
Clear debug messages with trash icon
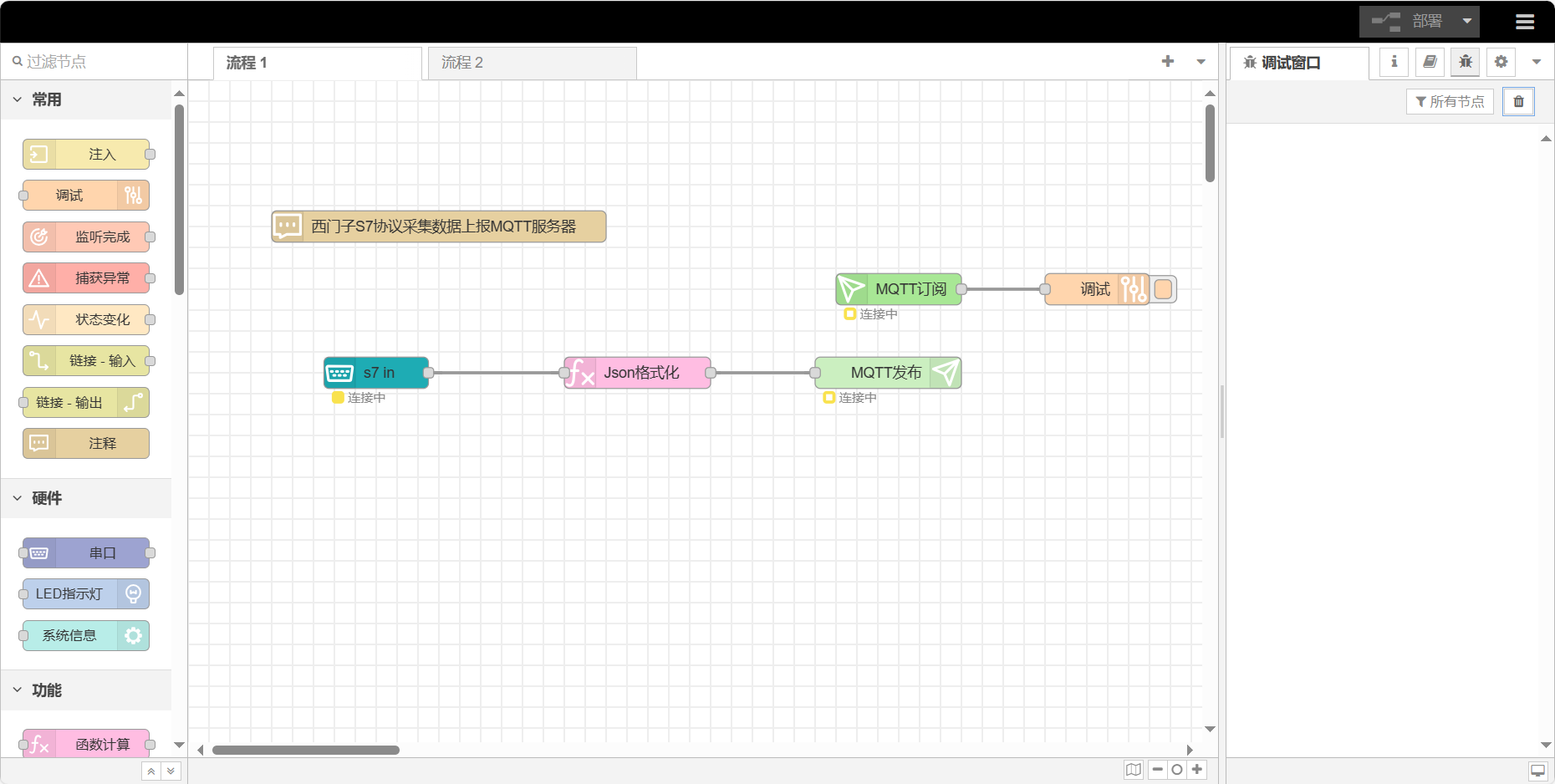1518,102
